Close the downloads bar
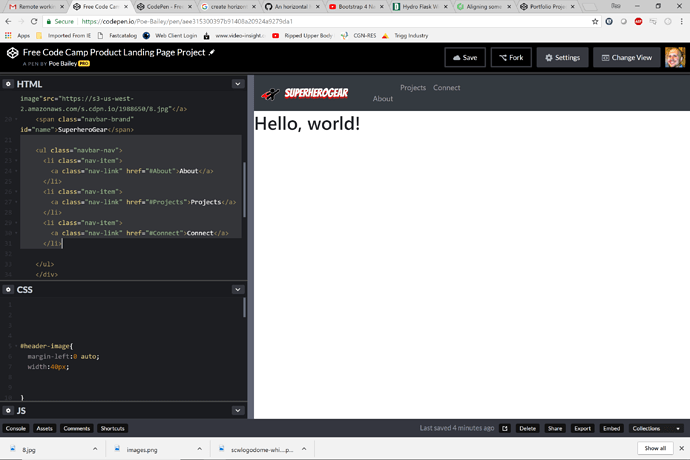This screenshot has height=460, width=690. click(681, 448)
